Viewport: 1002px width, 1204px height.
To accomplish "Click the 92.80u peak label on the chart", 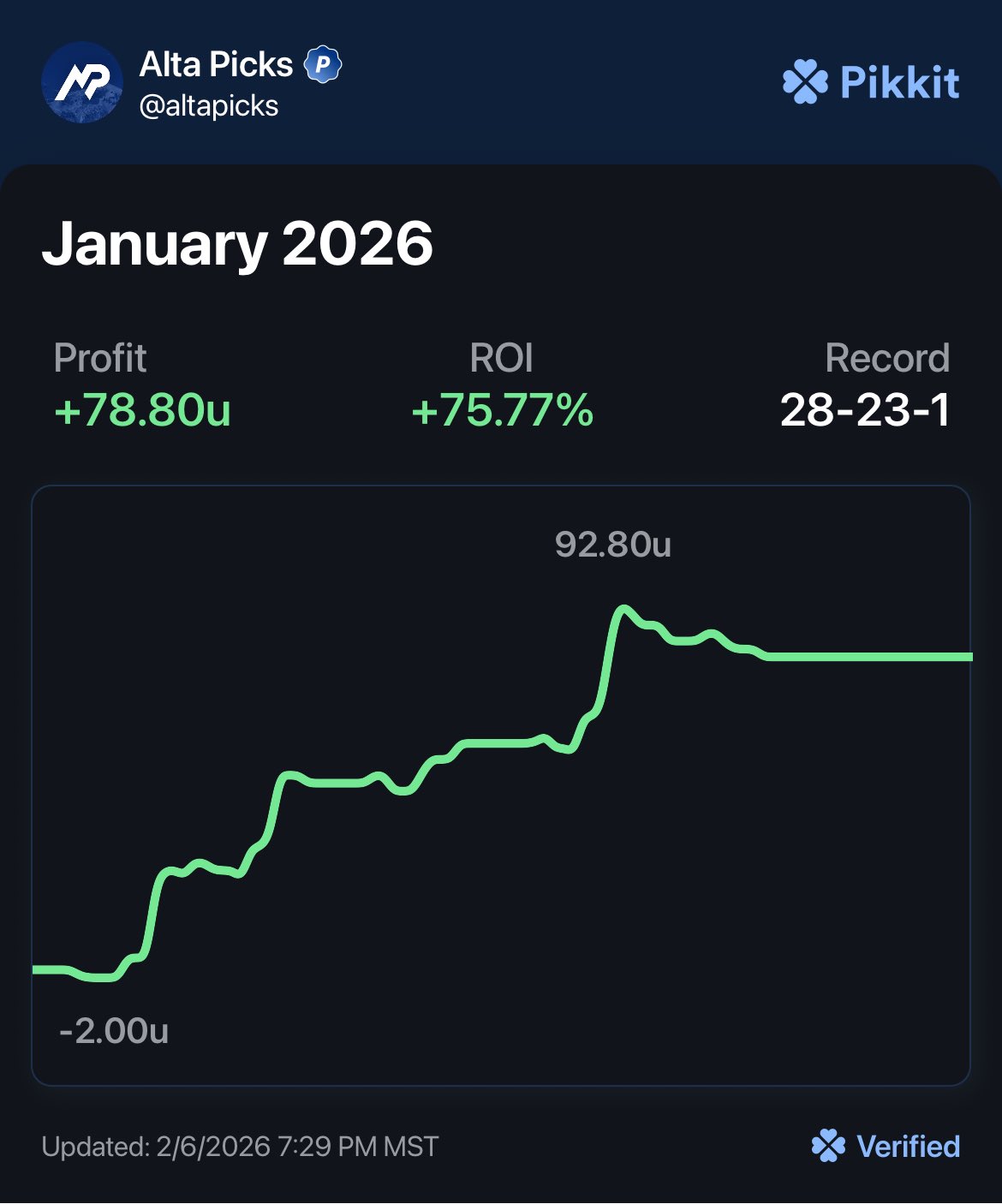I will pos(612,545).
